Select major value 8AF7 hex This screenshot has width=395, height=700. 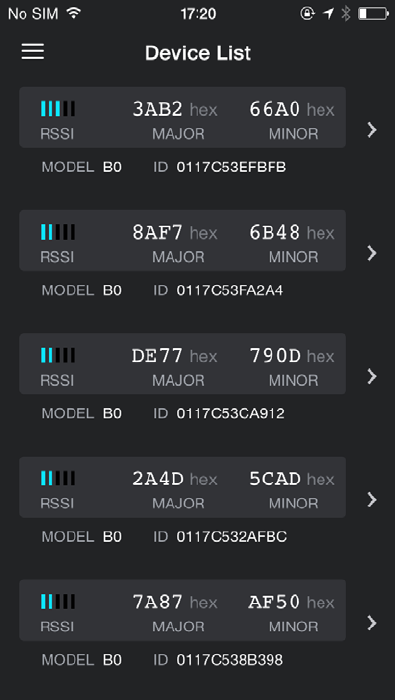click(175, 233)
